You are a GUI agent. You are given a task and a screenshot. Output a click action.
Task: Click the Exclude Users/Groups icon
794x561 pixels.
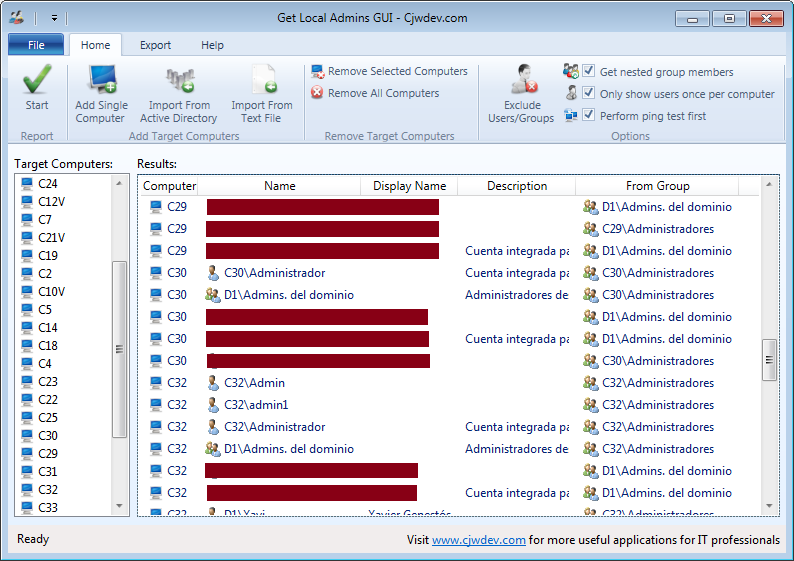tap(524, 79)
